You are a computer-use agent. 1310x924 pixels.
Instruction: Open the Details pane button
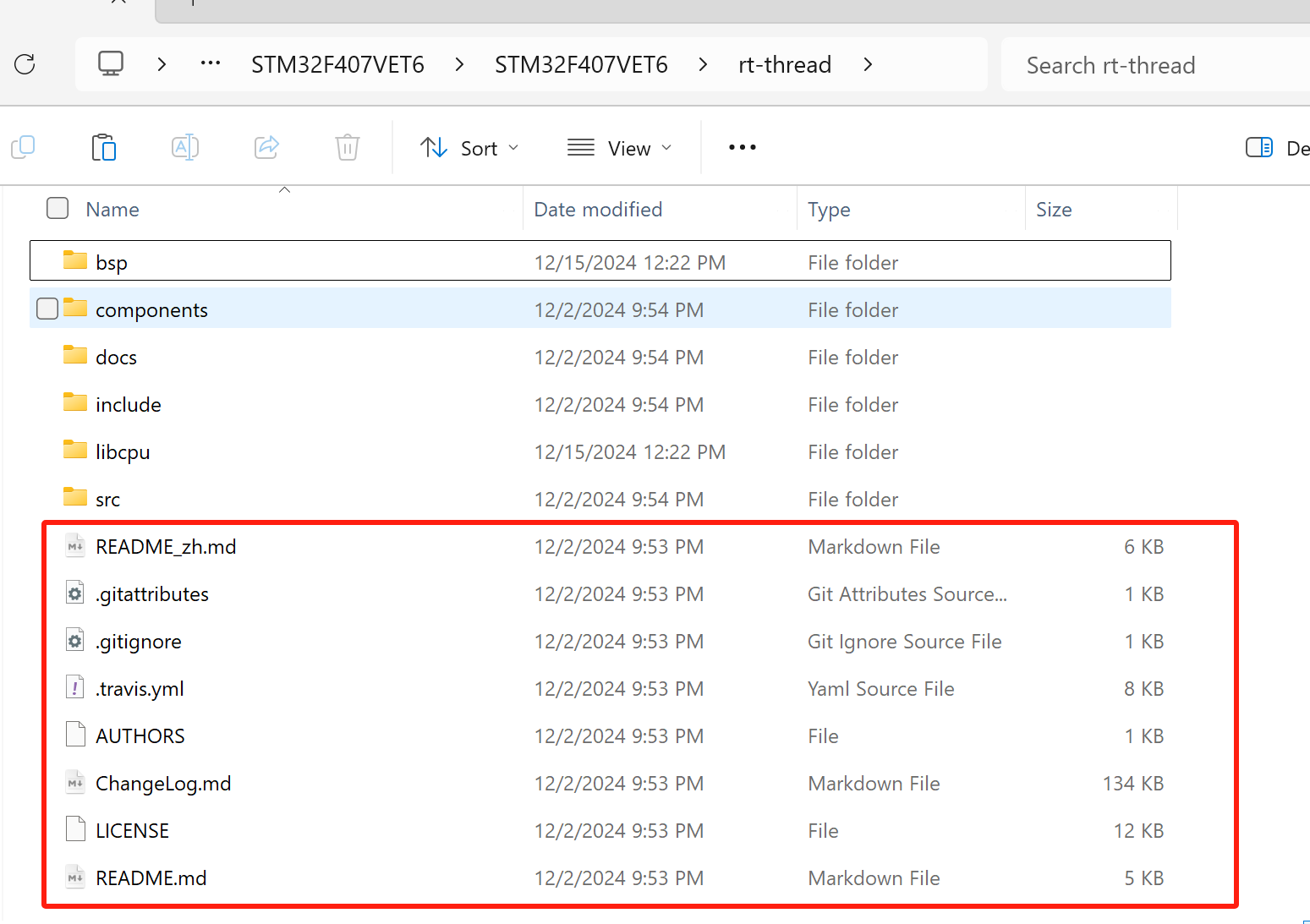click(x=1275, y=148)
